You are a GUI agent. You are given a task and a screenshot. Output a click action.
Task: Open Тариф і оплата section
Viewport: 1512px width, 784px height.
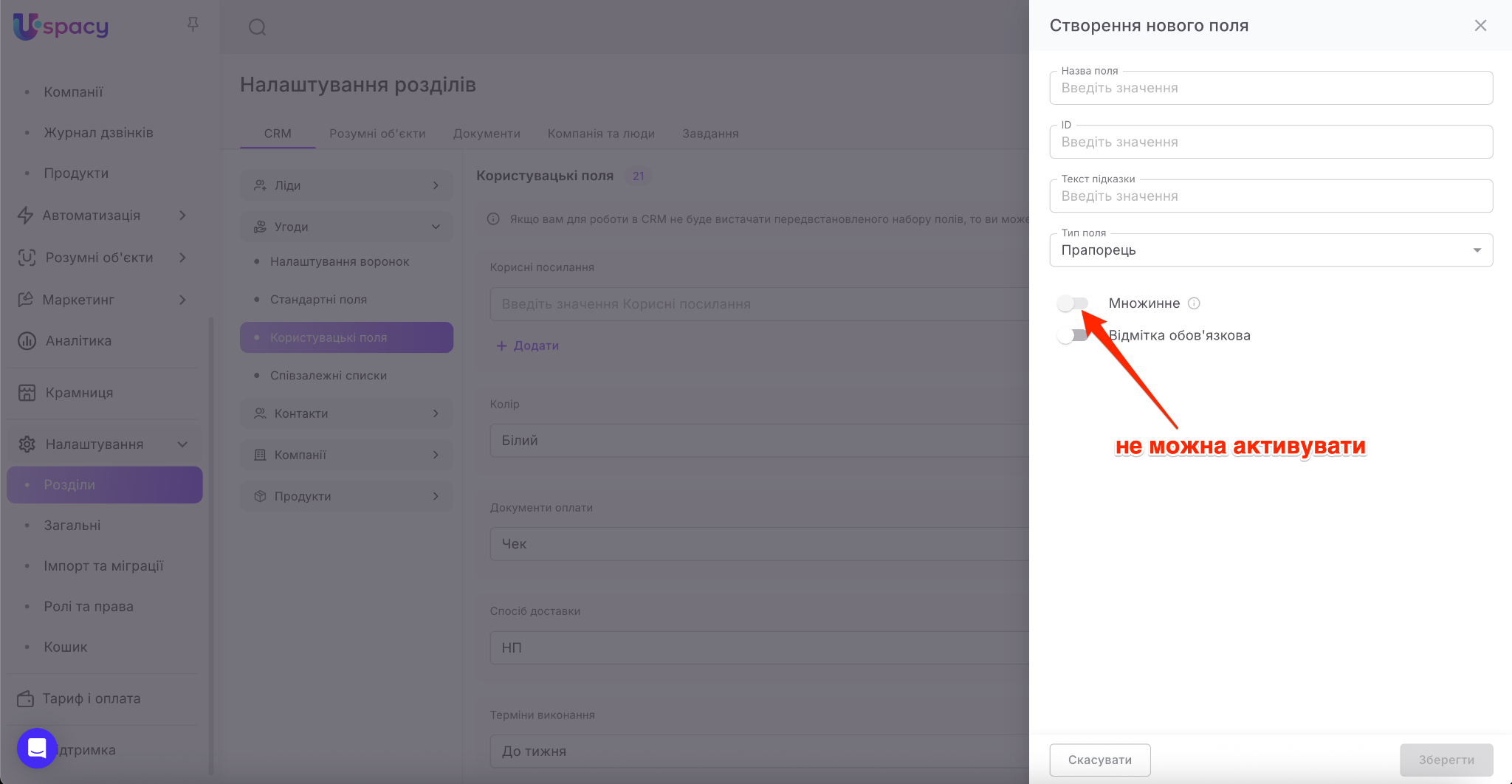(91, 698)
